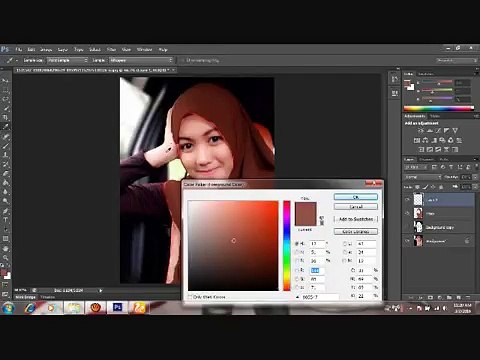This screenshot has width=480, height=360.
Task: Select the Hand tool
Action: coord(6,248)
